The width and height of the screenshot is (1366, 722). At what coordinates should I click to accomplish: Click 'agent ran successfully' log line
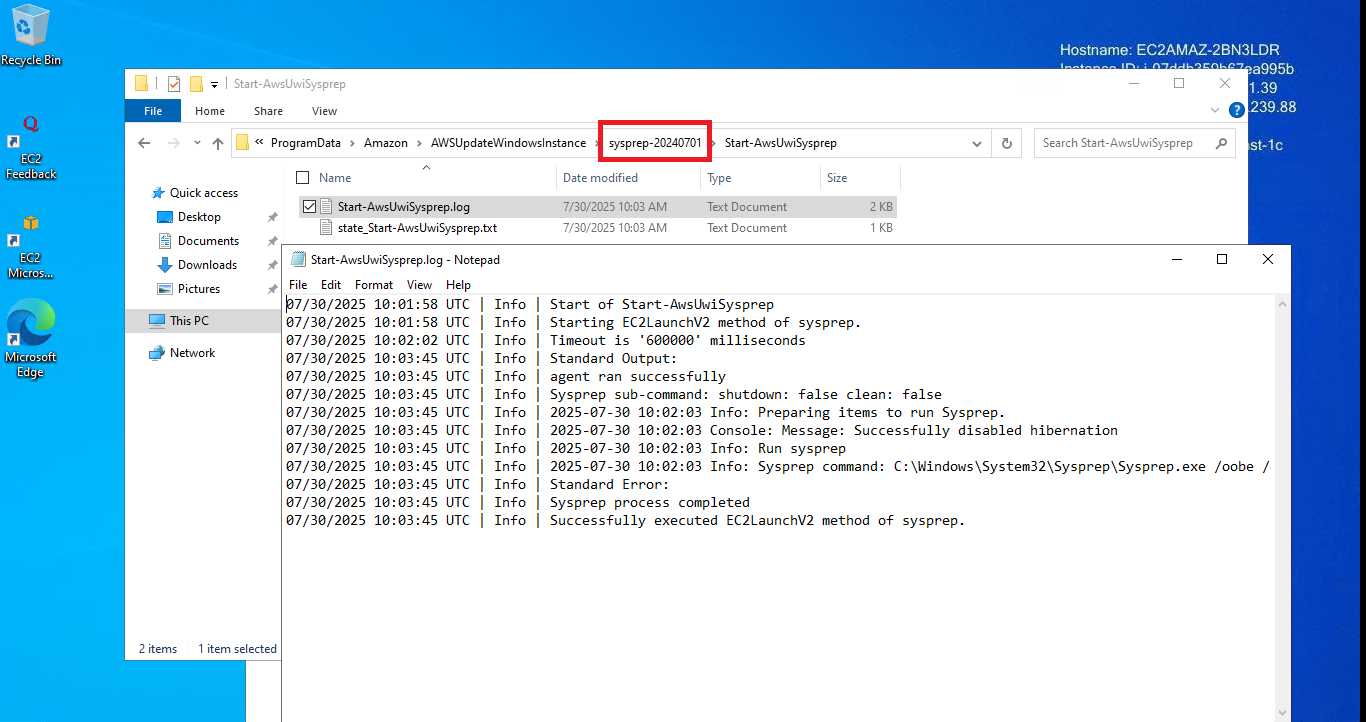coord(637,376)
